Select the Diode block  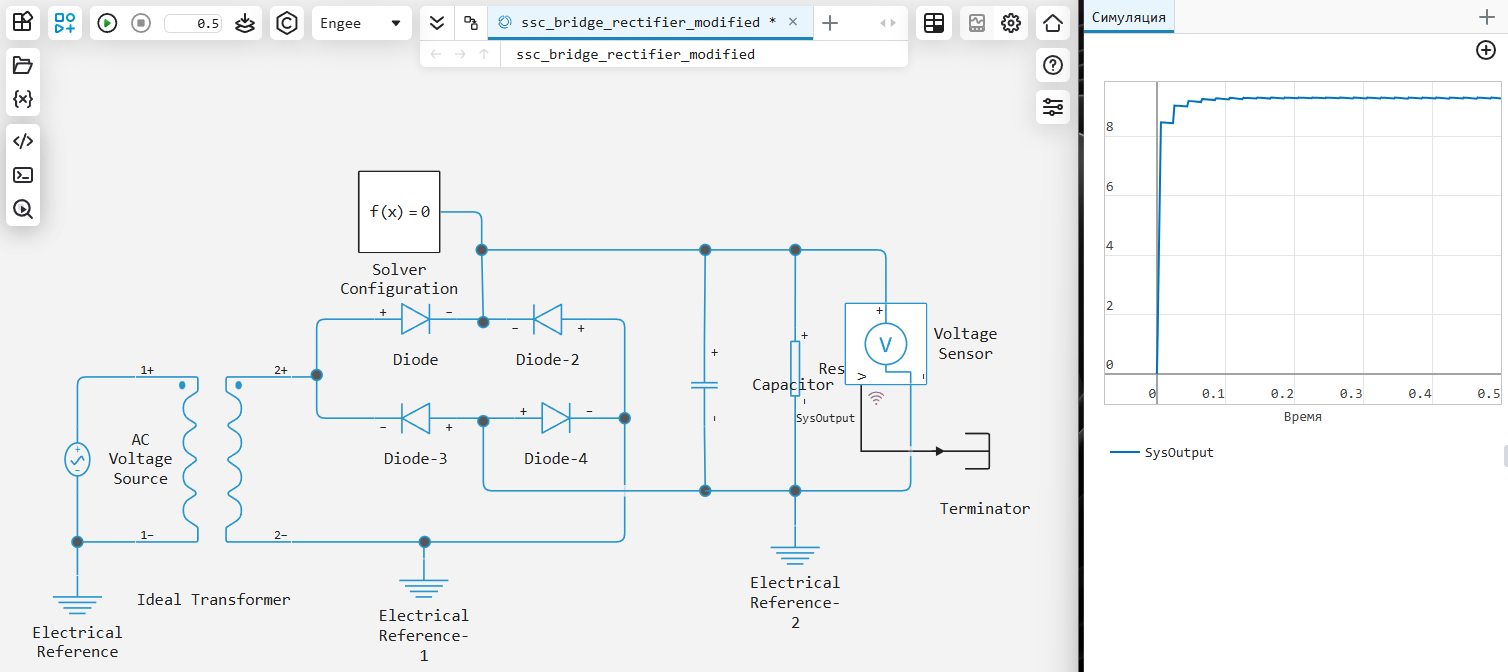point(415,320)
